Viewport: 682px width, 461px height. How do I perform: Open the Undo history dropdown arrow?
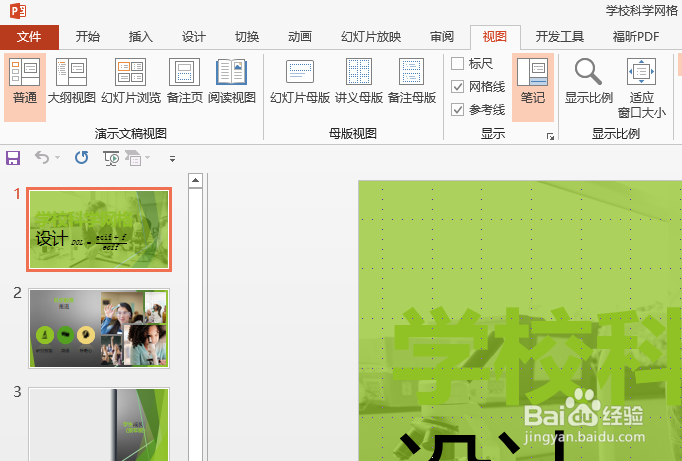[x=57, y=158]
